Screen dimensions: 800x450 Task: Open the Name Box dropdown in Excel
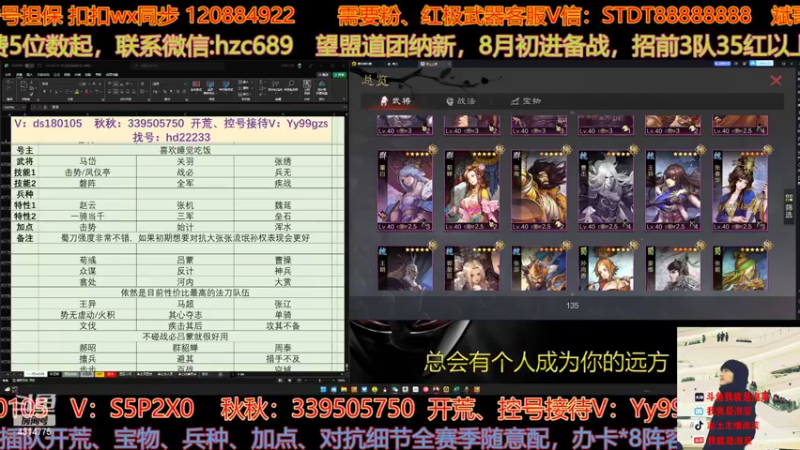click(23, 107)
